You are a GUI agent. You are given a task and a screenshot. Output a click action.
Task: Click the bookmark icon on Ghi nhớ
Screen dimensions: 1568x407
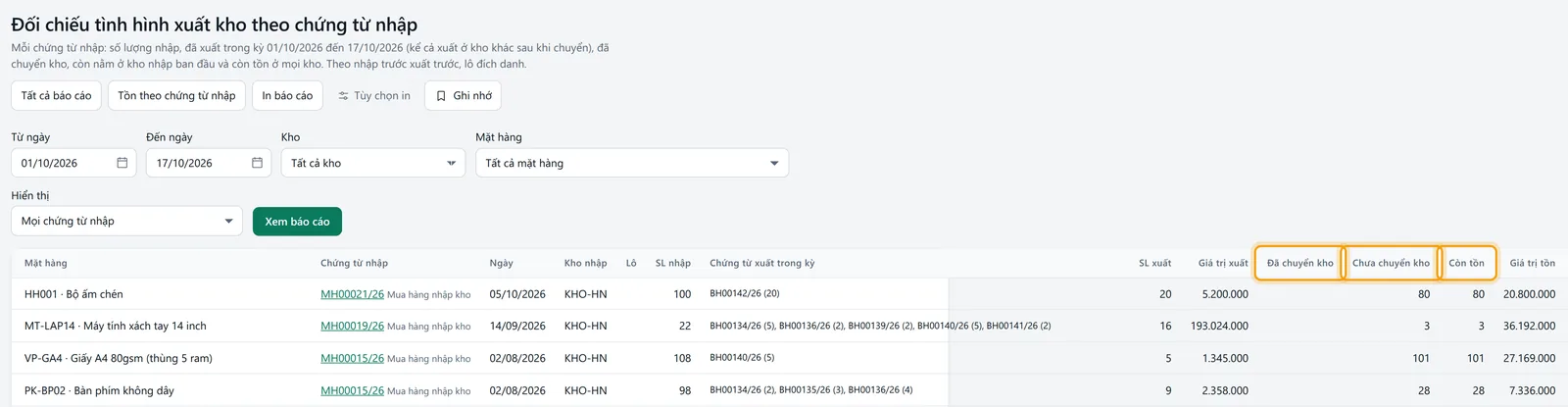[441, 96]
